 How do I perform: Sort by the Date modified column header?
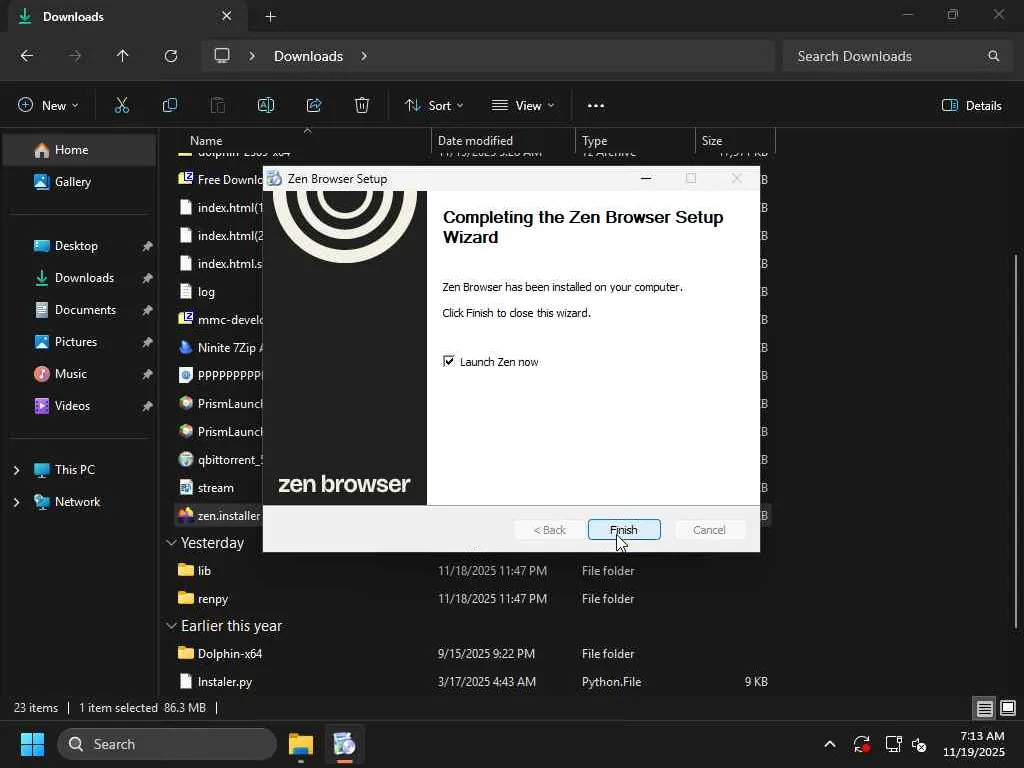503,140
